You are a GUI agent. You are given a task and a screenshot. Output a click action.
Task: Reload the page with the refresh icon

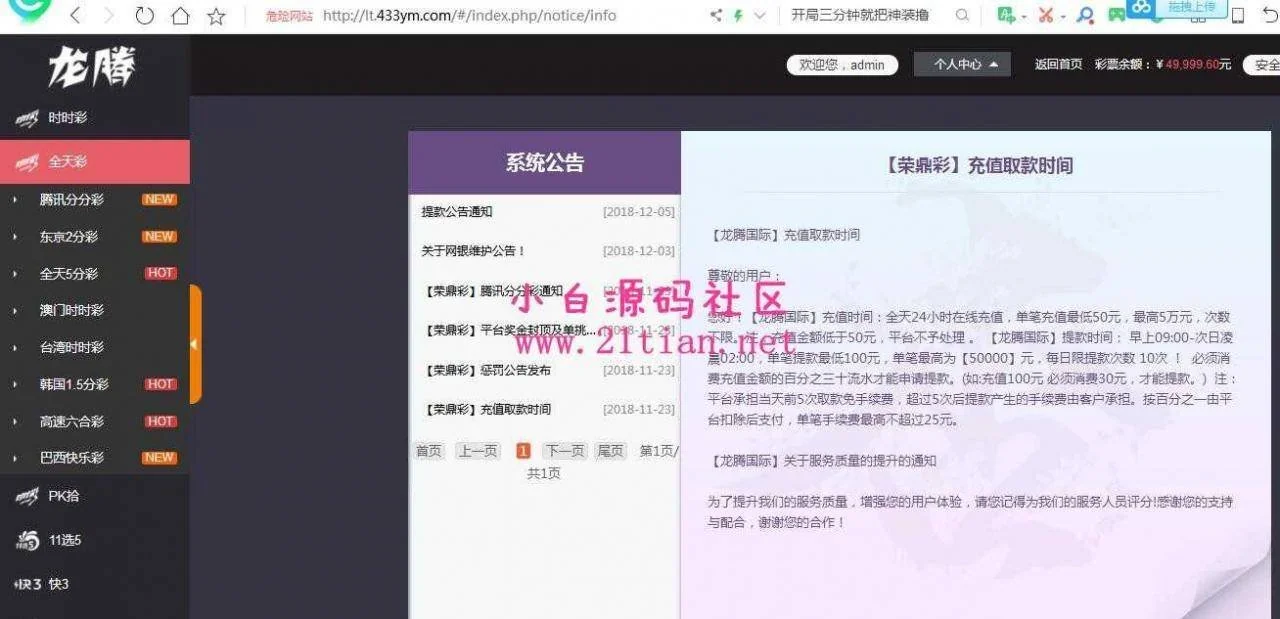tap(144, 16)
